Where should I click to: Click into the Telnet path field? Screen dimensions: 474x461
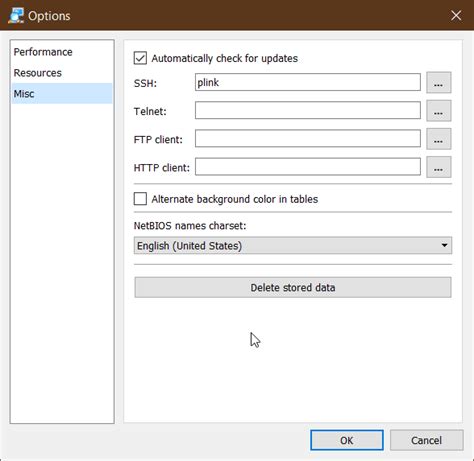tap(308, 111)
